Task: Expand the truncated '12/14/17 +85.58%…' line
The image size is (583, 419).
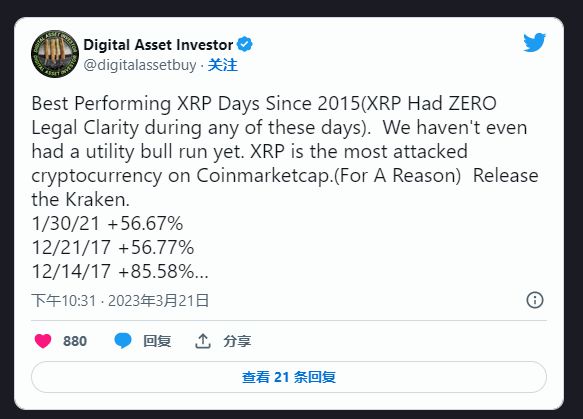Action: [x=120, y=271]
